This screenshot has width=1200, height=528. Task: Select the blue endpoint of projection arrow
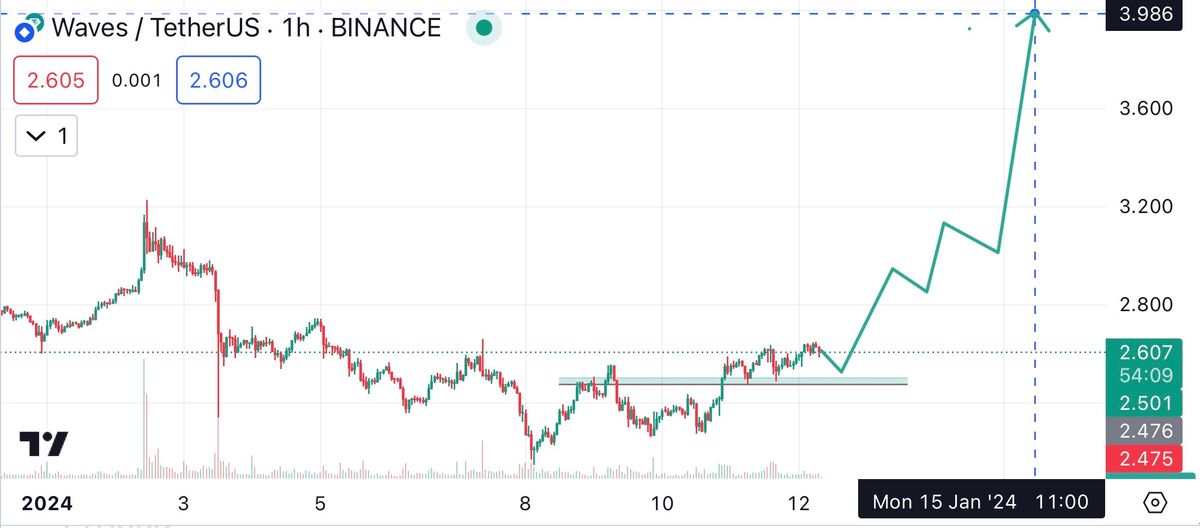(x=1036, y=14)
